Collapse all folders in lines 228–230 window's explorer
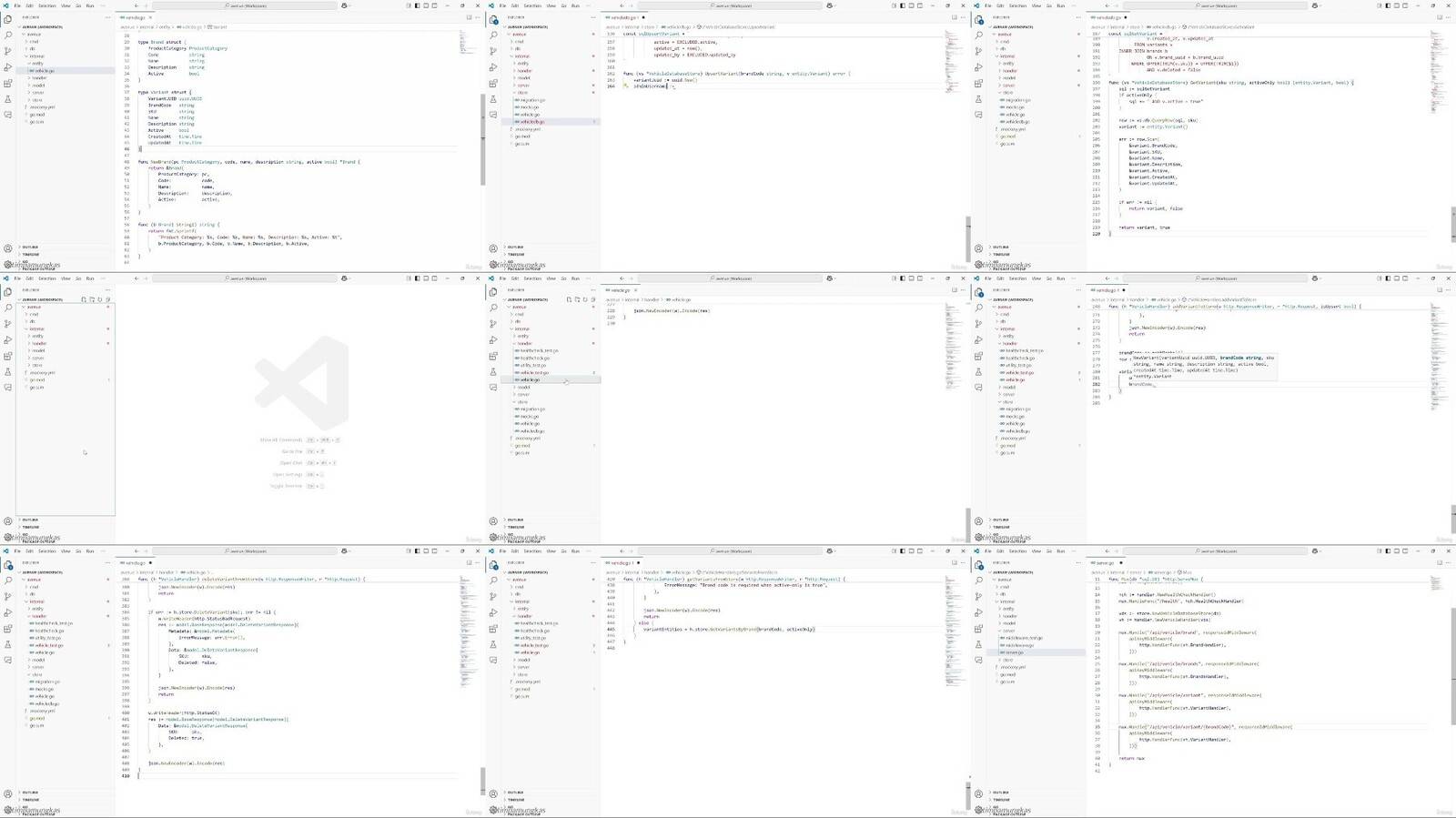This screenshot has height=818, width=1456. (593, 299)
